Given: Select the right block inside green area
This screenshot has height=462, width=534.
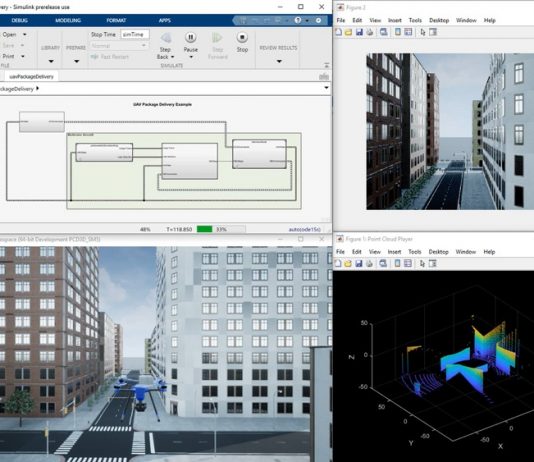Looking at the screenshot, I should [x=260, y=154].
